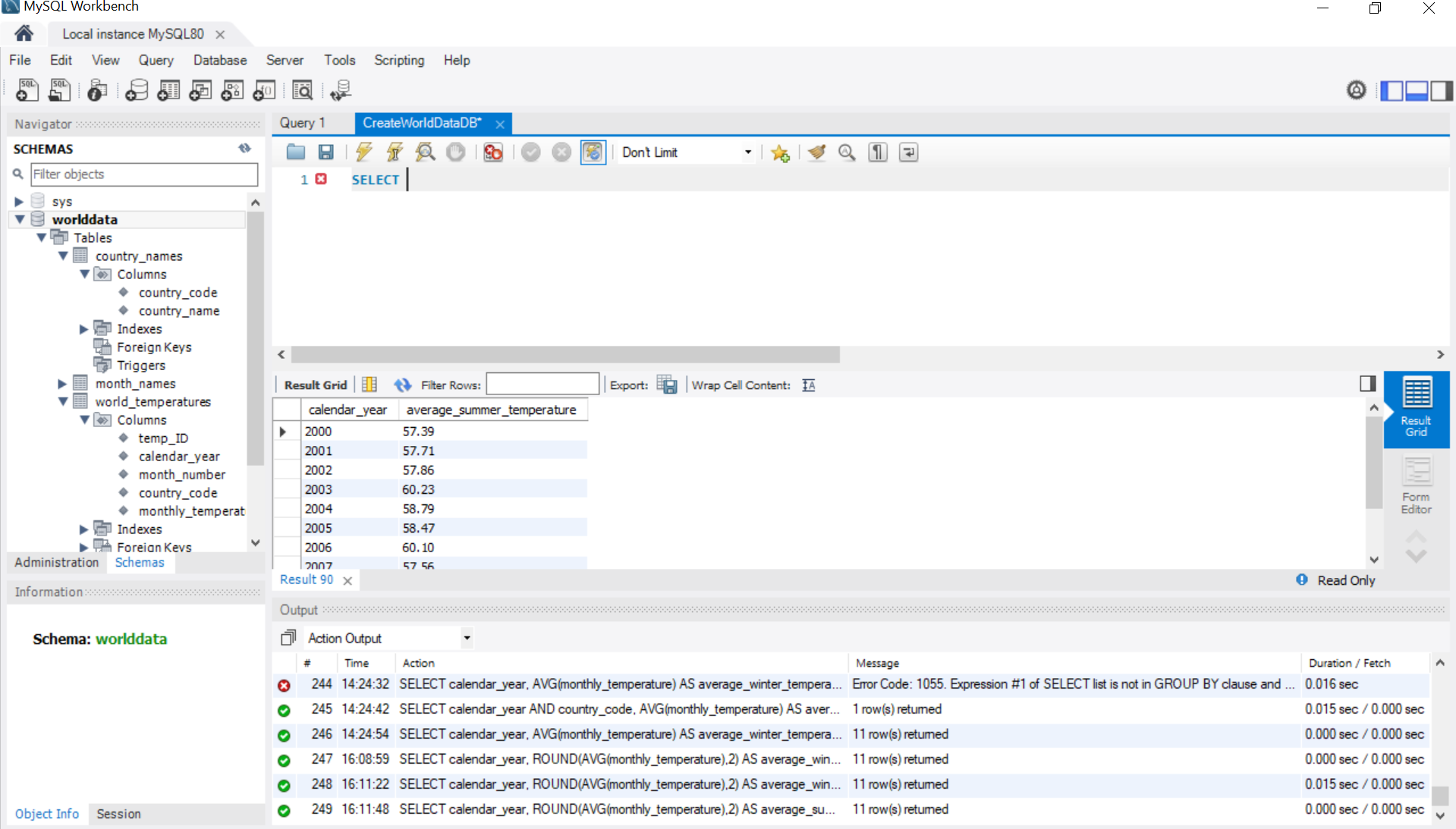Open the File menu
Image resolution: width=1456 pixels, height=829 pixels.
tap(20, 60)
